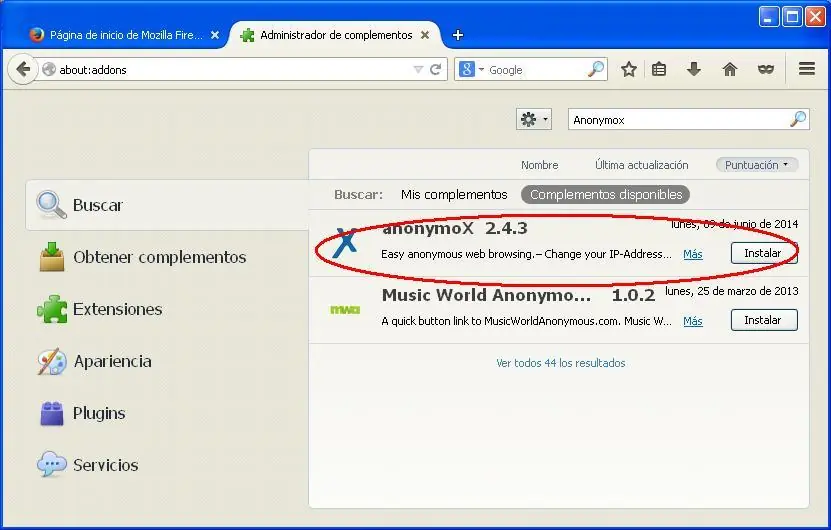Select Complementos disponibles filter
Screen dimensions: 831x530
click(x=605, y=195)
